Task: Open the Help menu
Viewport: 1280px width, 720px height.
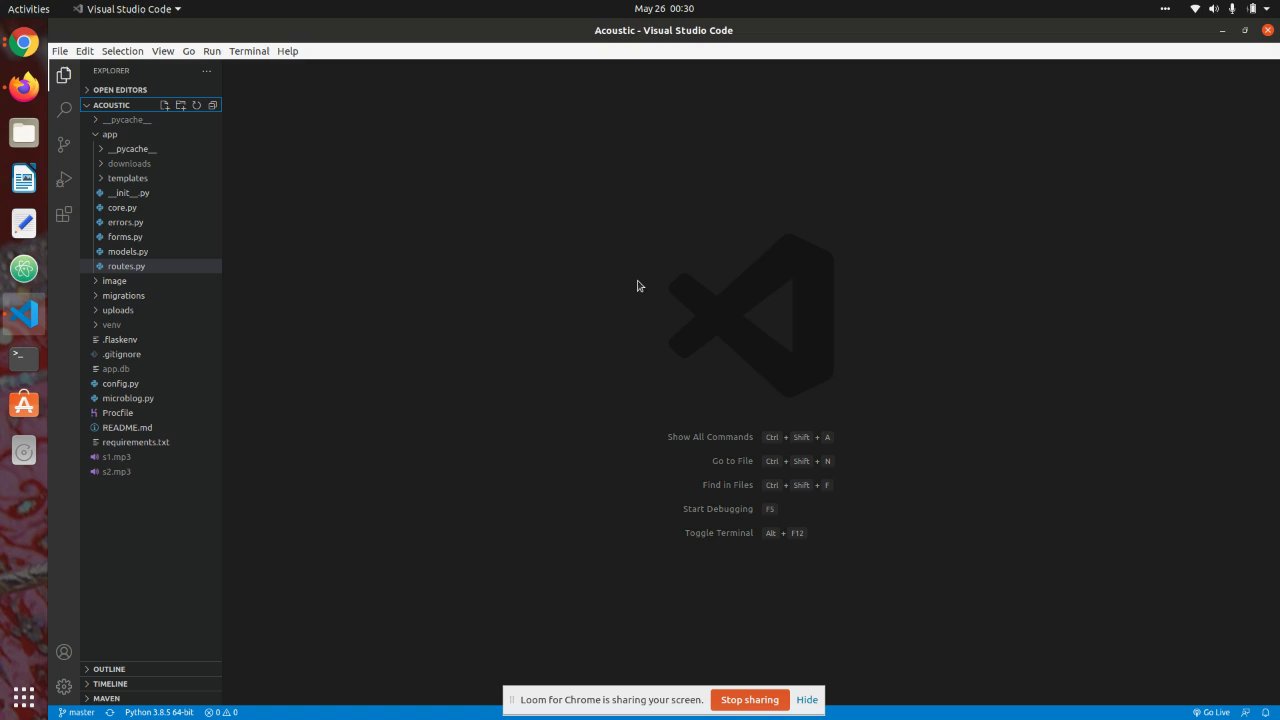Action: 288,51
